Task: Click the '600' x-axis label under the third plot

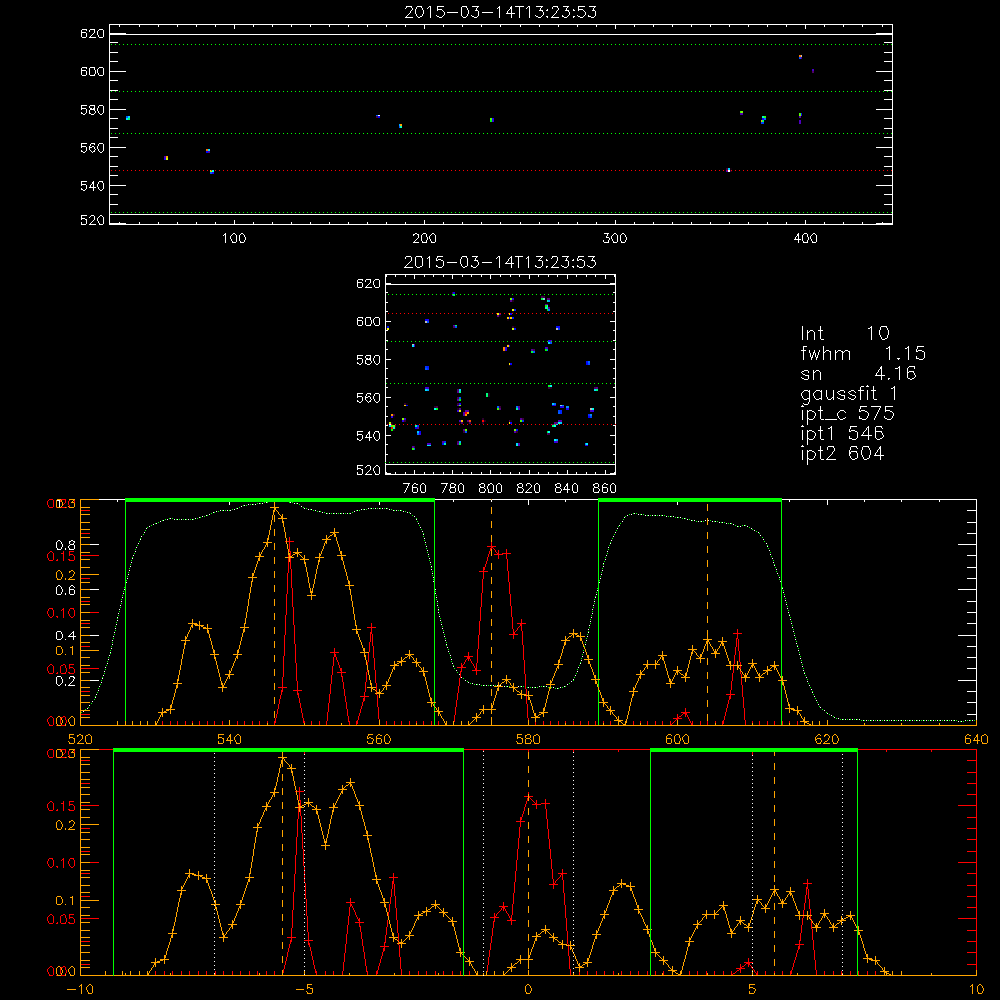Action: [677, 739]
